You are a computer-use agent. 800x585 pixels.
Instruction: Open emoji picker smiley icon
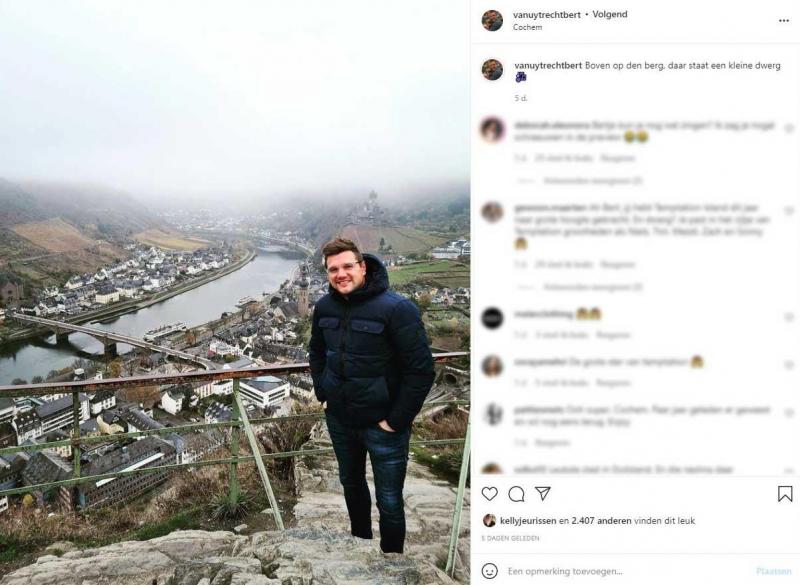click(490, 571)
